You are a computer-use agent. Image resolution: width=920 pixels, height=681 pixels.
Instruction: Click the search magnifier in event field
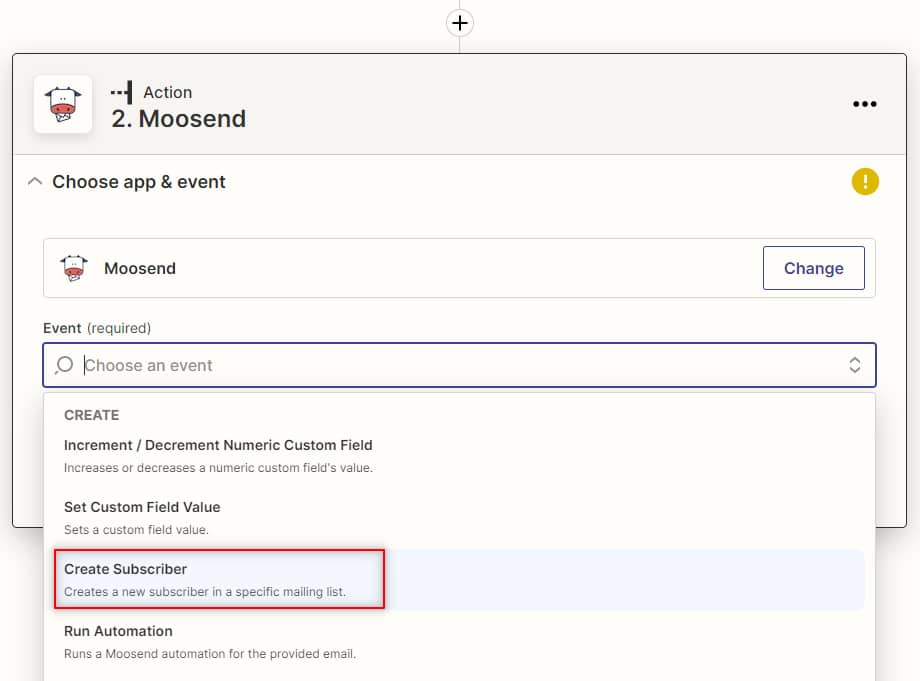(64, 365)
